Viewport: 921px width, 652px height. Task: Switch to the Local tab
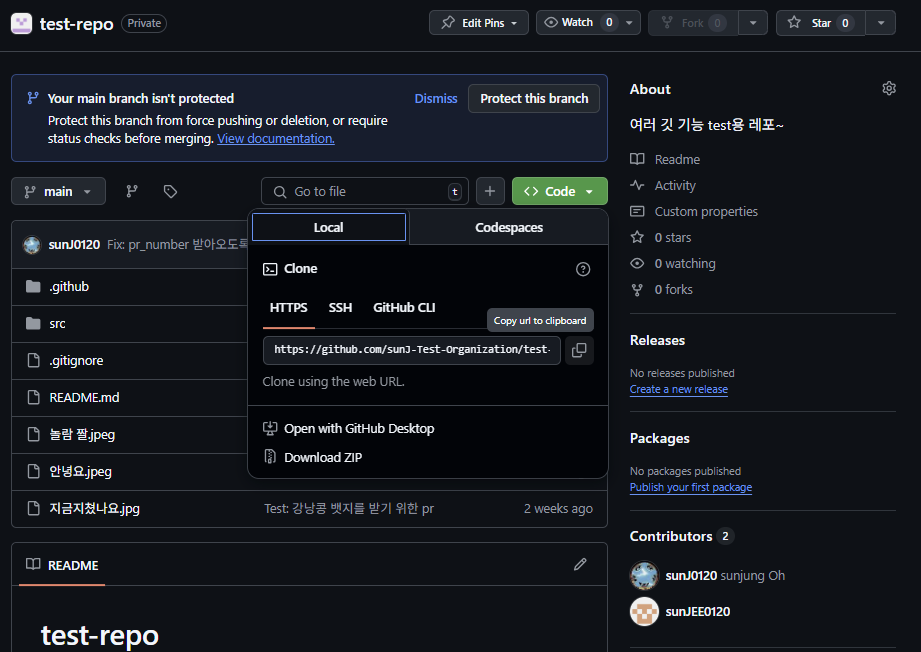tap(329, 227)
